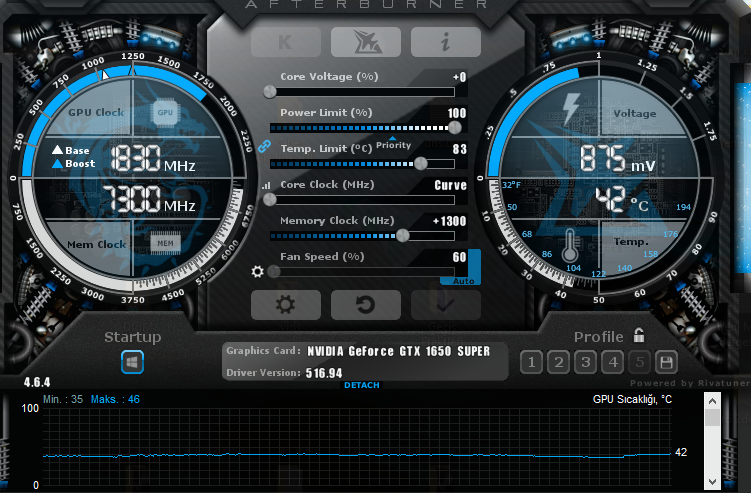
Task: Click the 1830 MHz GPU clock reading
Action: pos(153,159)
